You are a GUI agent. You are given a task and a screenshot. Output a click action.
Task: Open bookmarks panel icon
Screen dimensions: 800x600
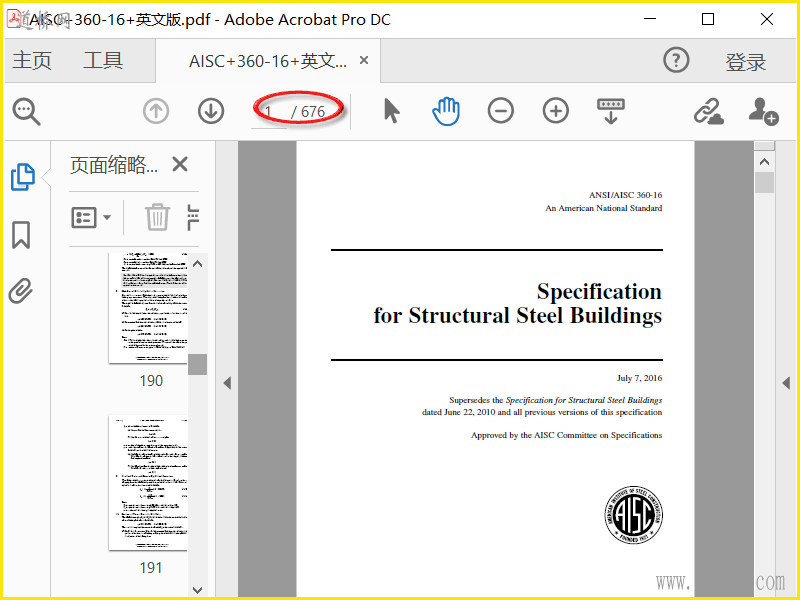21,235
